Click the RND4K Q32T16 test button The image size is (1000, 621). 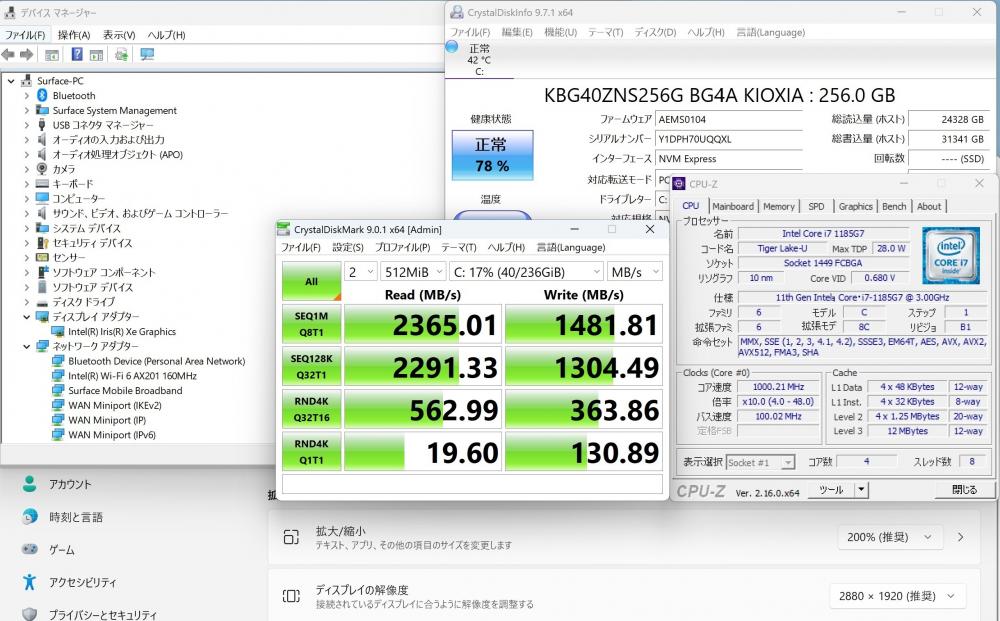311,409
